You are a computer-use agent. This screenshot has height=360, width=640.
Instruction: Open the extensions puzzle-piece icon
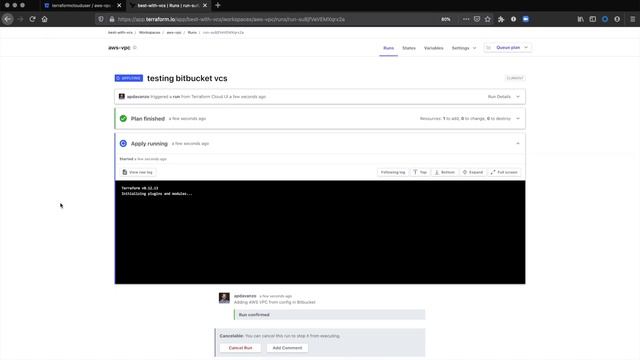coord(501,19)
